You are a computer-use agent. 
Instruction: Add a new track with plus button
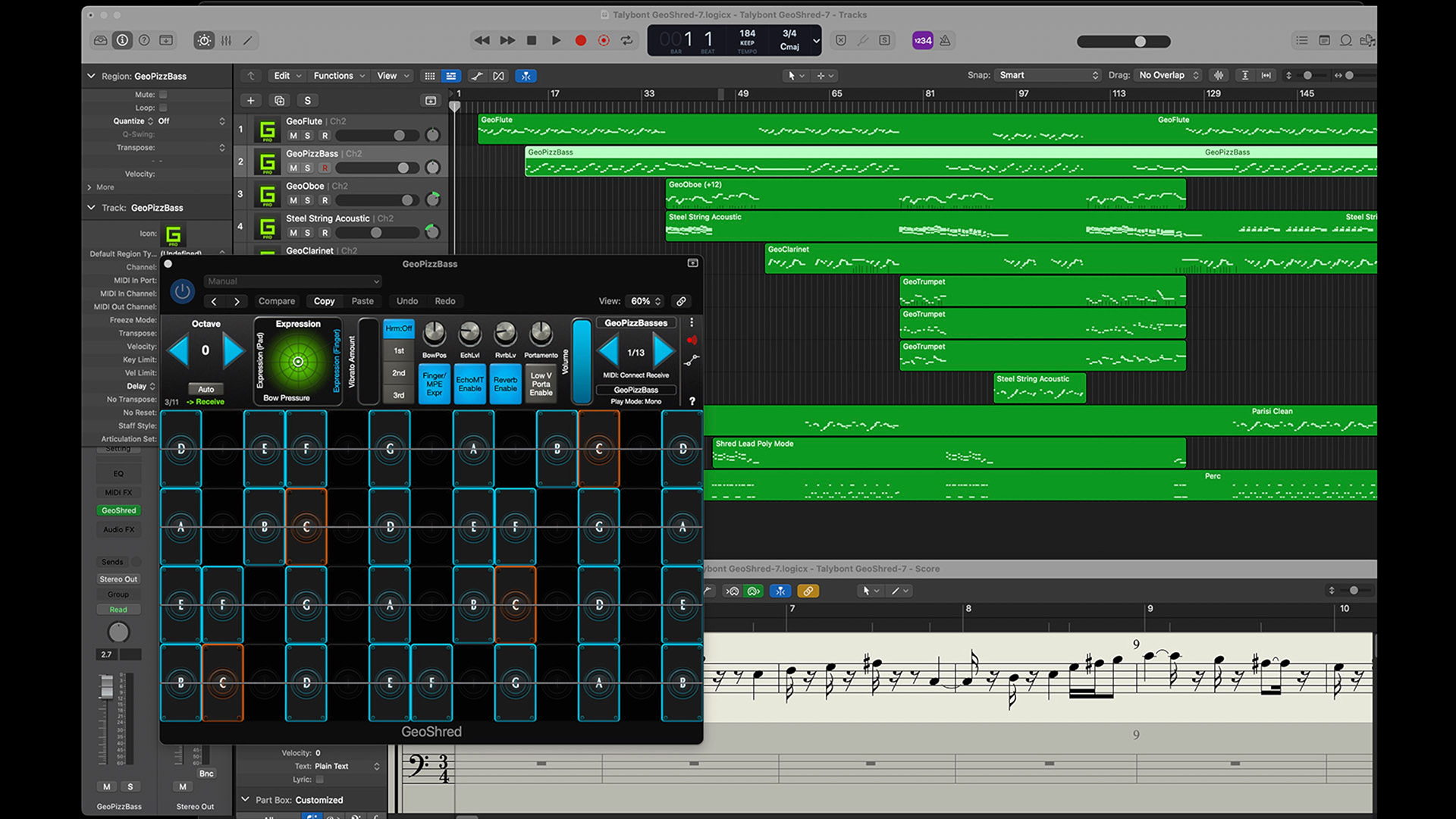(x=250, y=100)
